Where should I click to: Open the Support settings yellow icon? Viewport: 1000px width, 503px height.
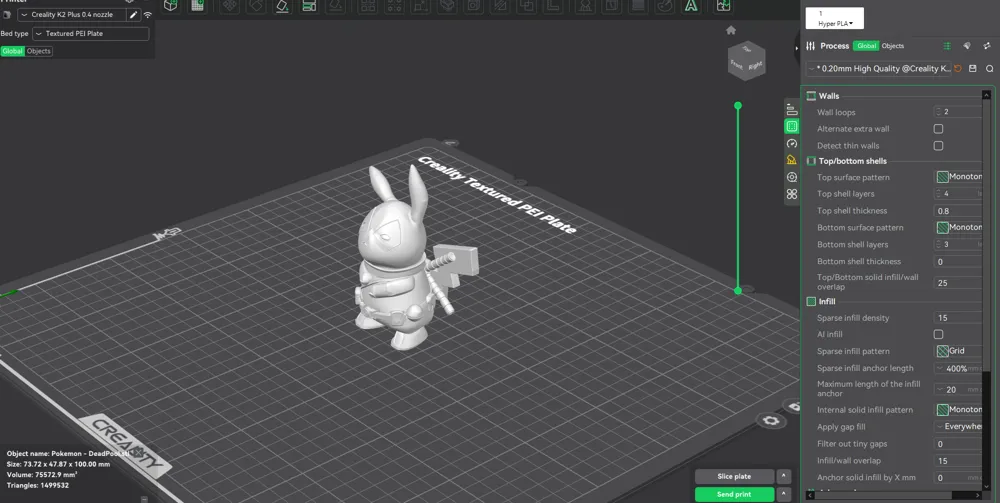pos(792,160)
